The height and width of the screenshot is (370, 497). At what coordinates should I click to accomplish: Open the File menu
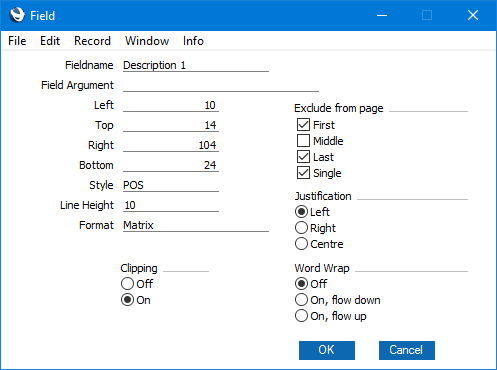[x=17, y=41]
